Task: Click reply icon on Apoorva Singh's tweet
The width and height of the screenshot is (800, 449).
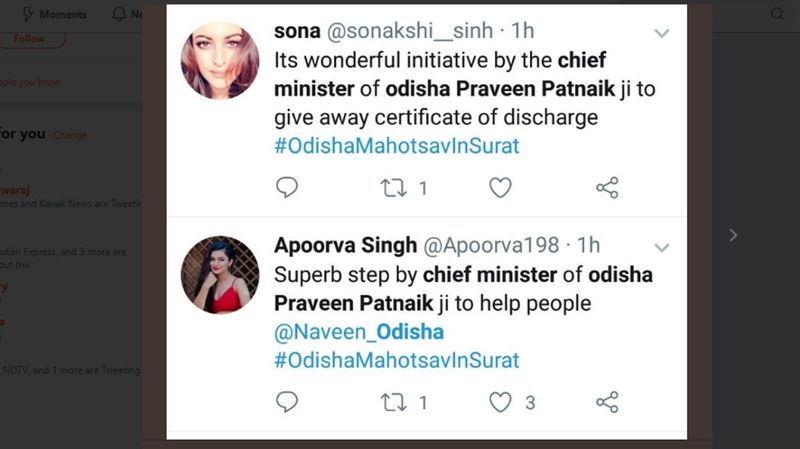Action: pyautogui.click(x=287, y=402)
